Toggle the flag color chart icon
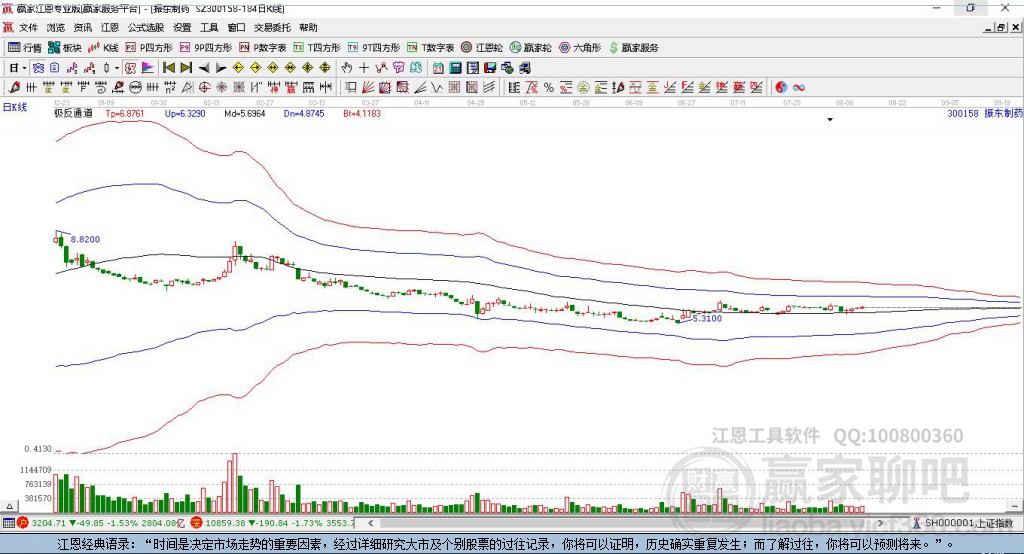 [148, 68]
